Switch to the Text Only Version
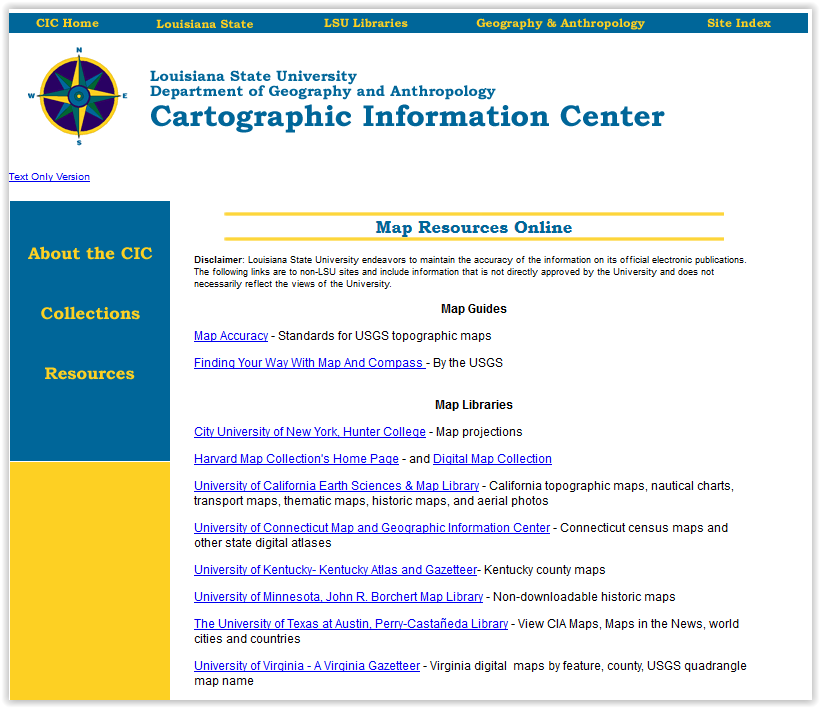The height and width of the screenshot is (708, 820). tap(49, 177)
